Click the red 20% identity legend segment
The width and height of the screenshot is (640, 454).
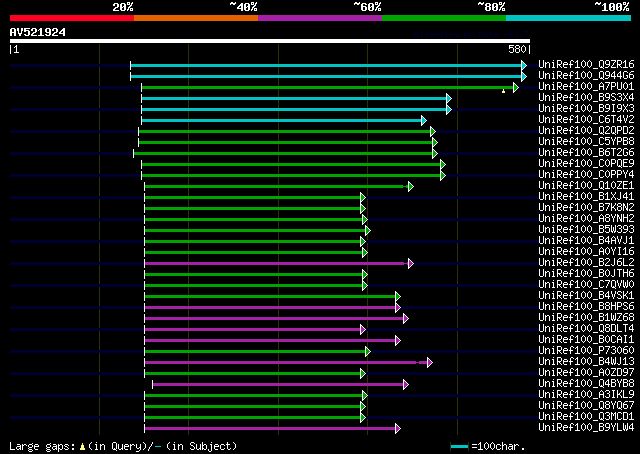[x=72, y=18]
